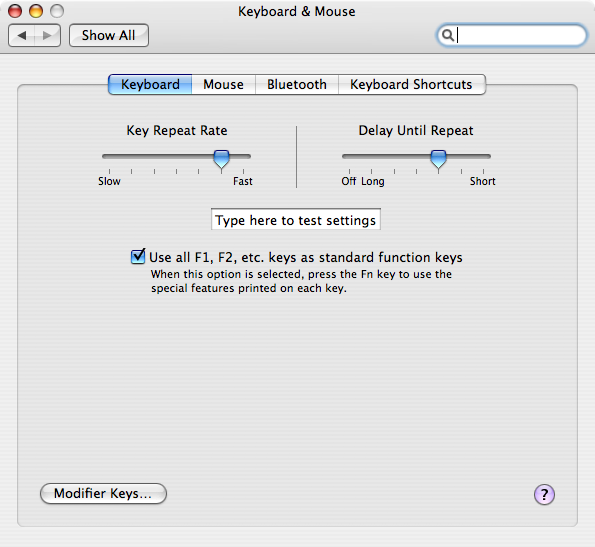Open the Modifier Keys dialog

[103, 494]
